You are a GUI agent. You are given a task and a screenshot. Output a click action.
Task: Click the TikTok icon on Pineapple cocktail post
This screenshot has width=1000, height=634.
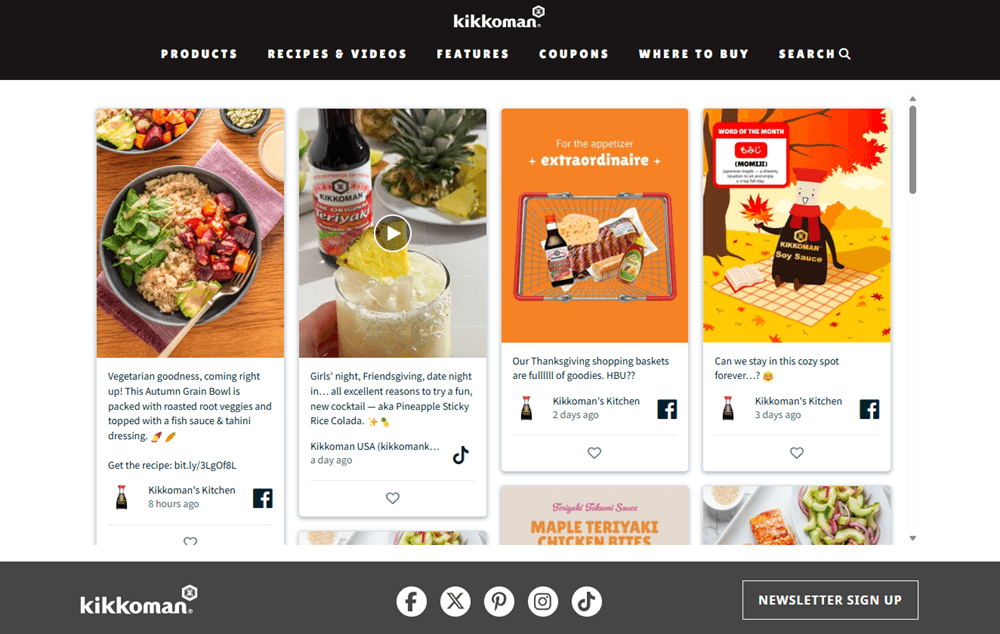[460, 455]
